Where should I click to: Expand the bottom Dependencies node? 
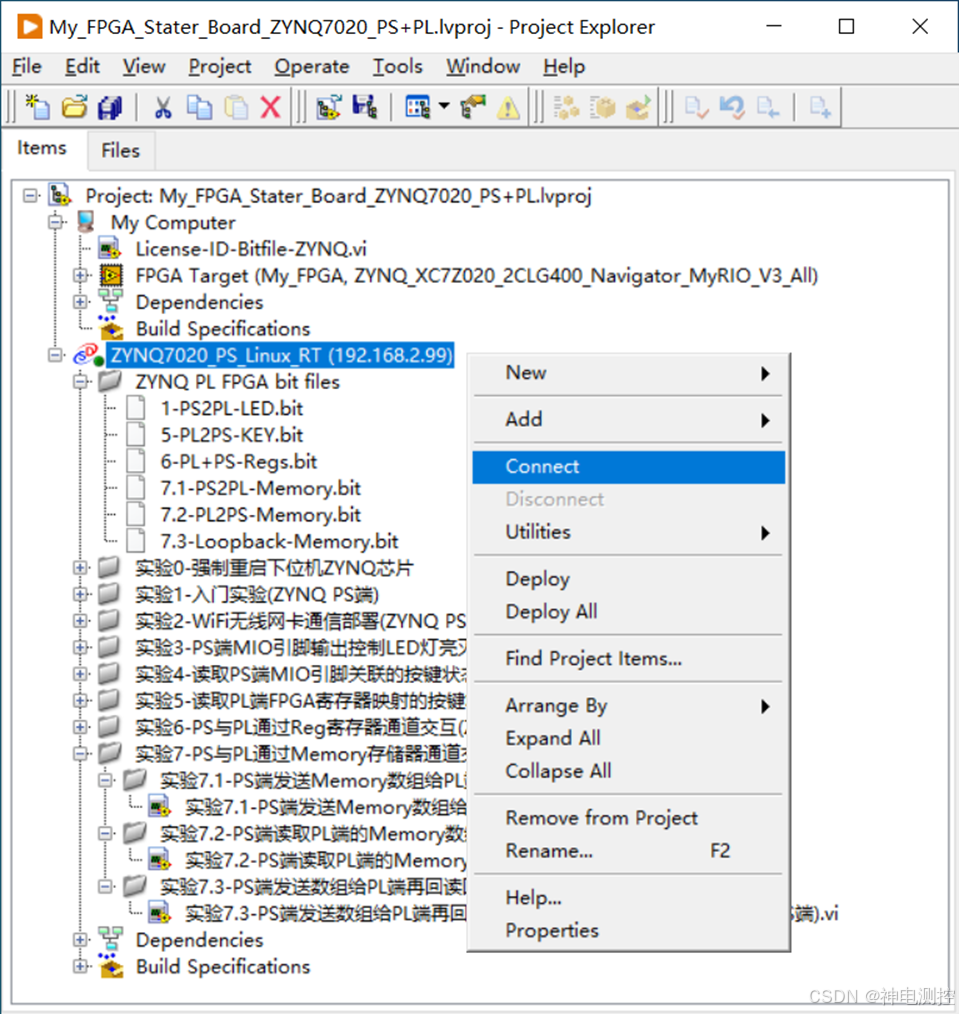80,939
